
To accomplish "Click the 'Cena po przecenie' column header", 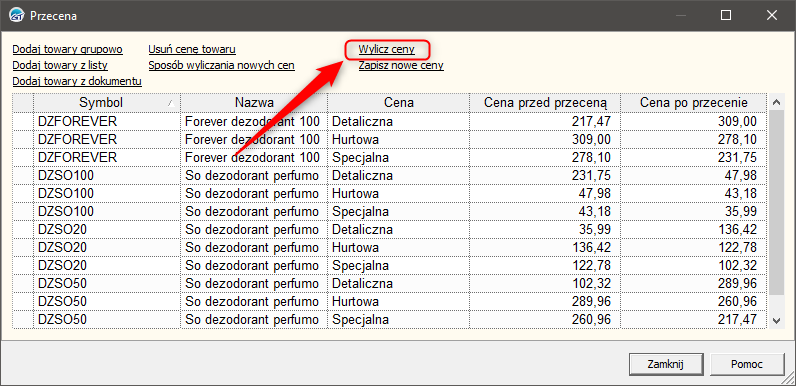I will 693,103.
